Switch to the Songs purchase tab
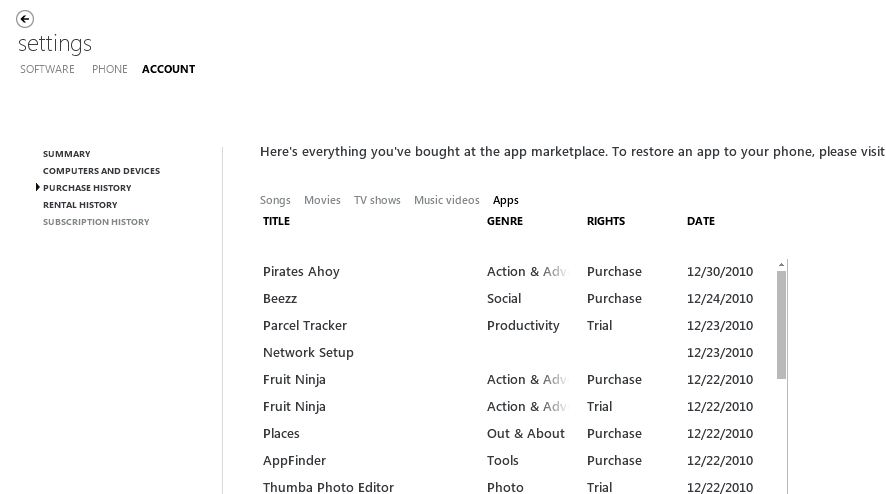The image size is (886, 494). [x=275, y=200]
